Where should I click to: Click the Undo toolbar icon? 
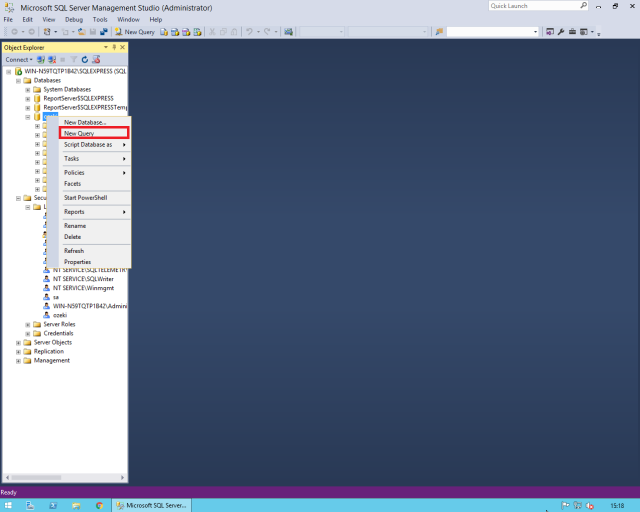pos(249,31)
